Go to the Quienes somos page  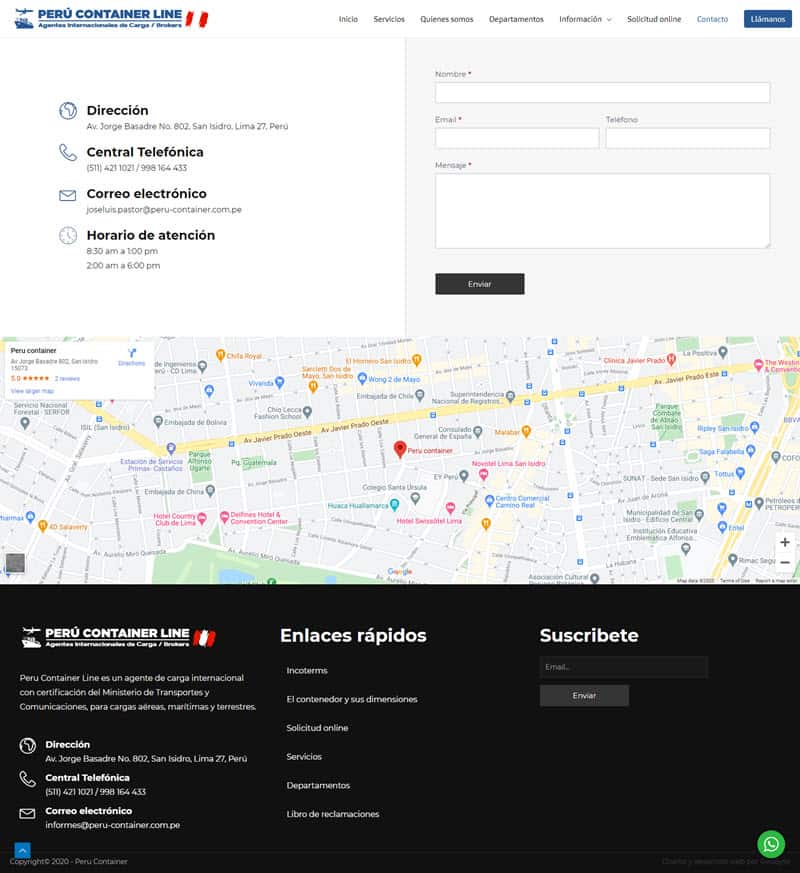pos(446,19)
